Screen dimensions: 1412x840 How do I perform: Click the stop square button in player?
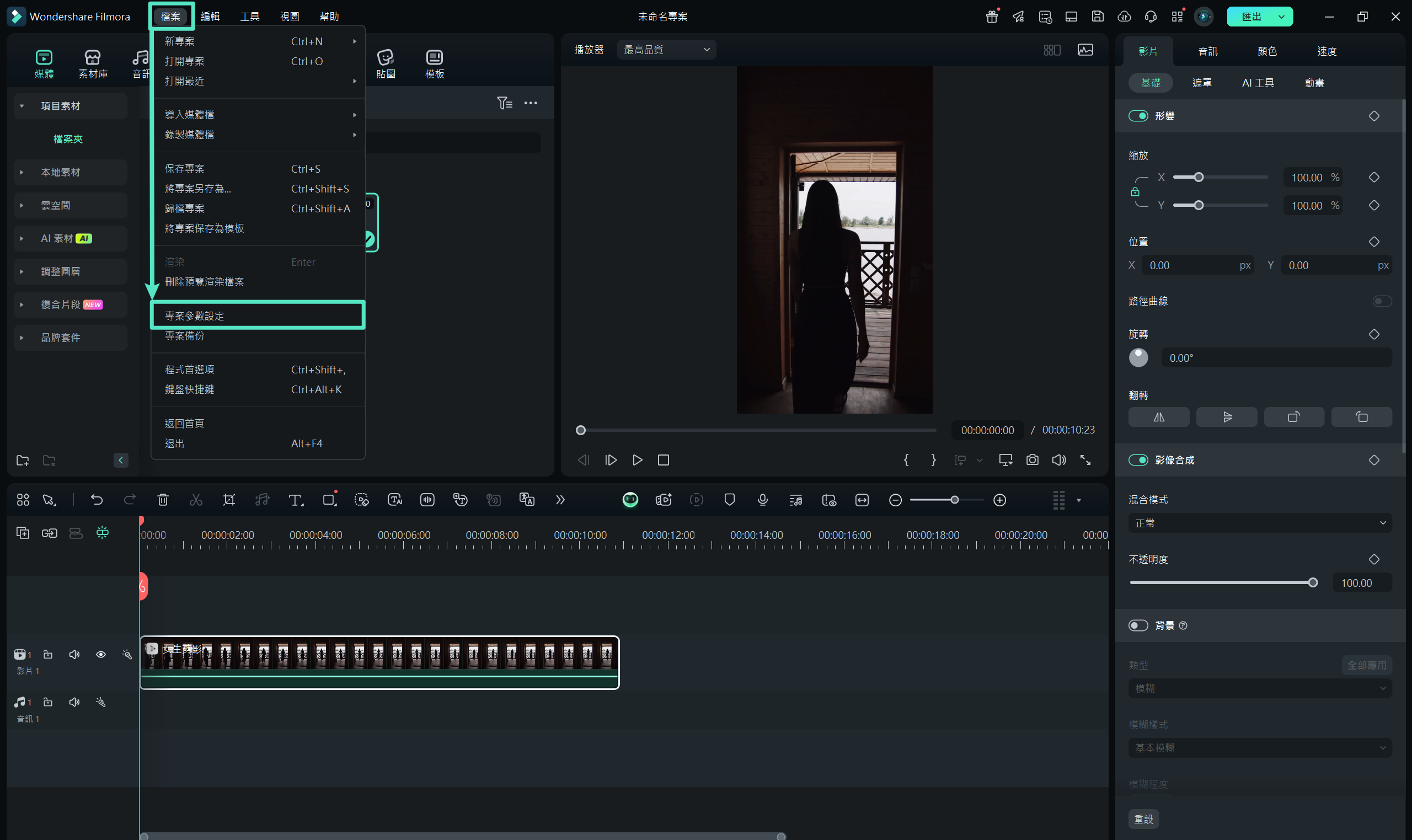[664, 460]
